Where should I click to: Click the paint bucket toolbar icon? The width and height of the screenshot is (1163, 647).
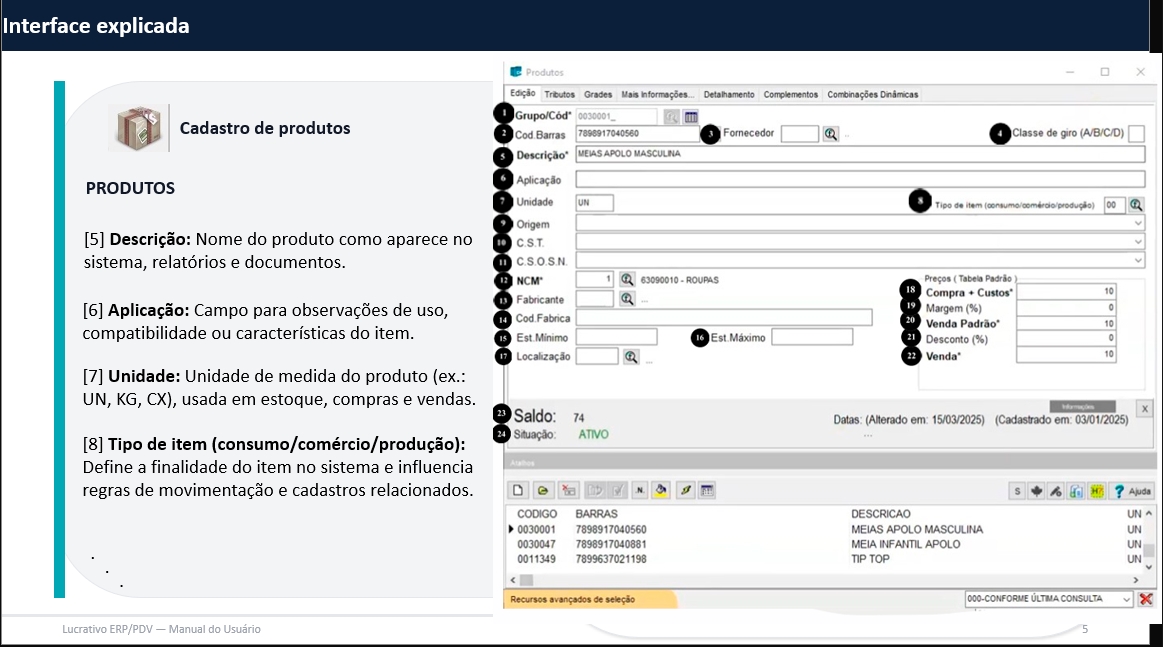[660, 491]
